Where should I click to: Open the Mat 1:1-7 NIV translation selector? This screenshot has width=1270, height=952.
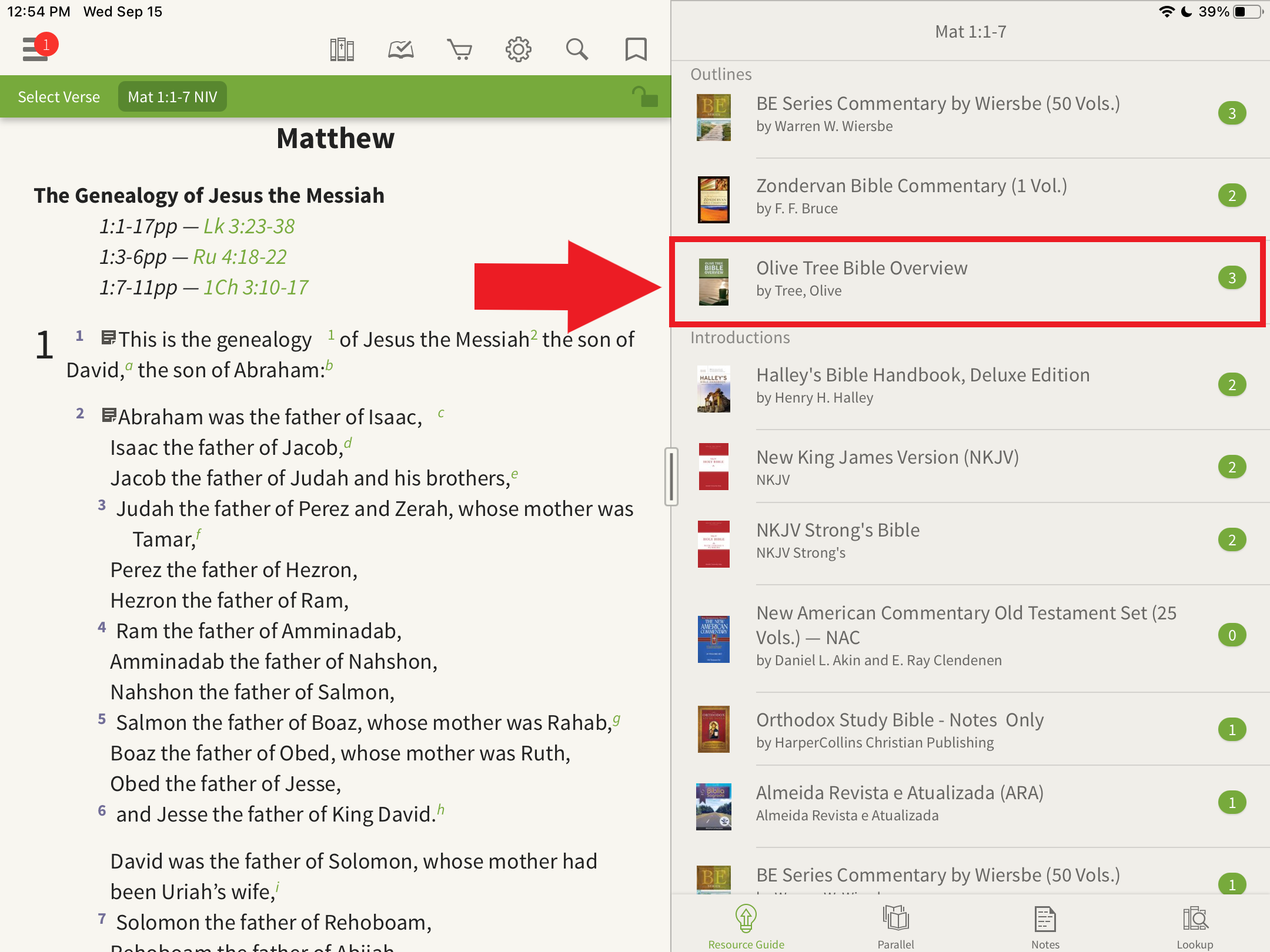pyautogui.click(x=172, y=97)
